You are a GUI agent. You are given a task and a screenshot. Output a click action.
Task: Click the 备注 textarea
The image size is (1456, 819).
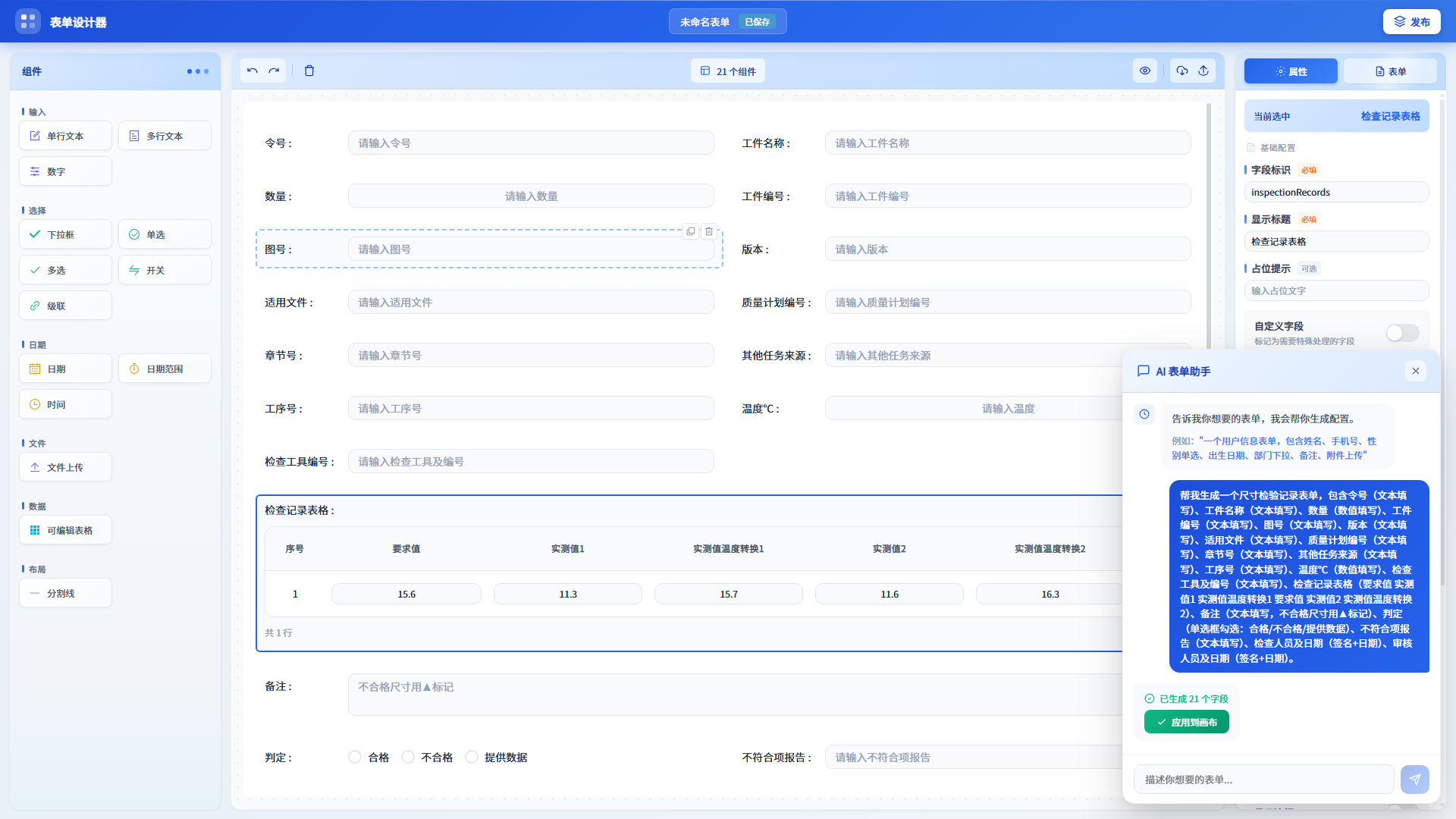point(735,694)
